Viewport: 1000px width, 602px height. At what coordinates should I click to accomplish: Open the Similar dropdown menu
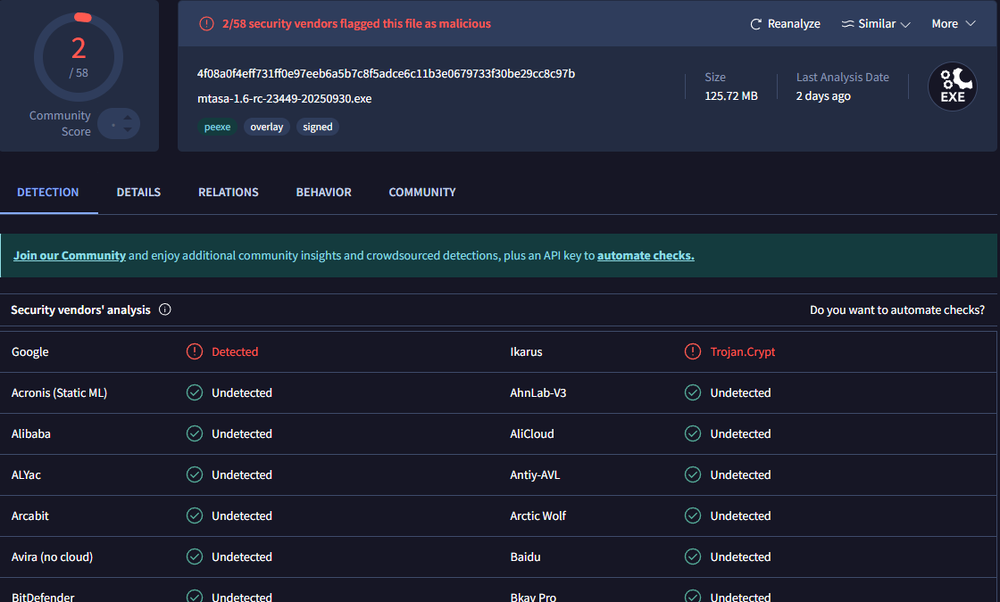click(876, 24)
